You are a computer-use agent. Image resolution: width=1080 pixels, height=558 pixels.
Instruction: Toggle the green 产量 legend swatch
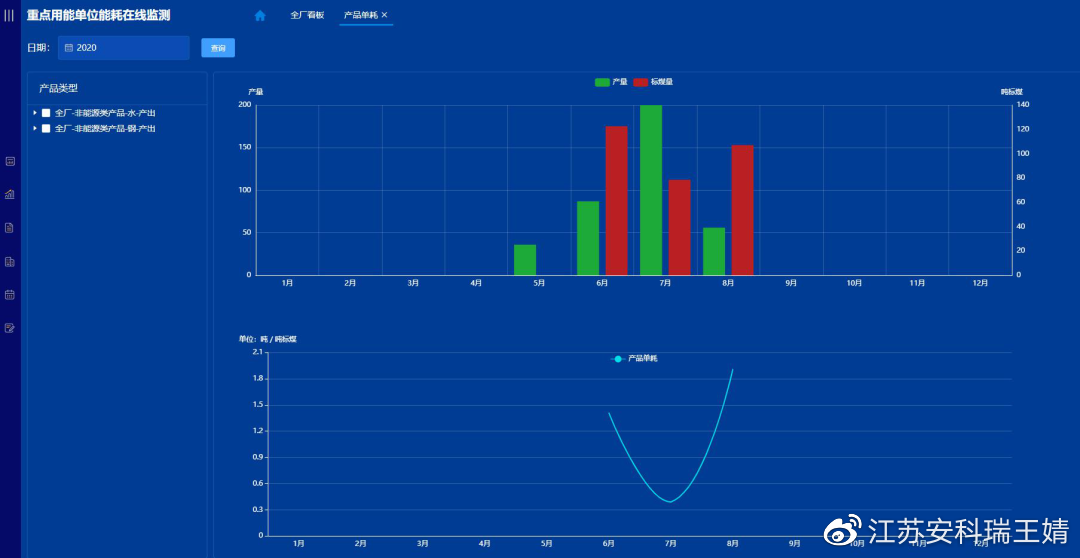pos(602,82)
